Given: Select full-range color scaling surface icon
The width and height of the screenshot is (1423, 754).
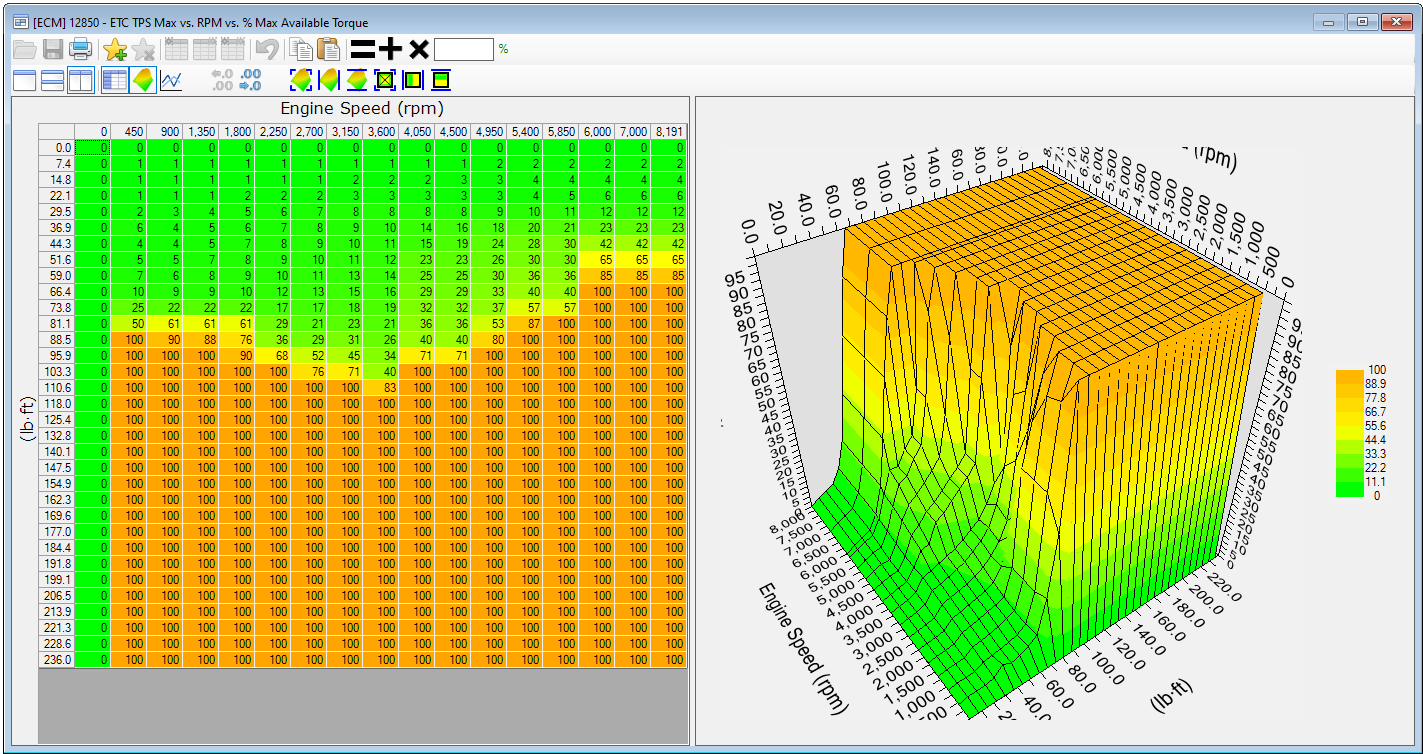Looking at the screenshot, I should click(301, 80).
